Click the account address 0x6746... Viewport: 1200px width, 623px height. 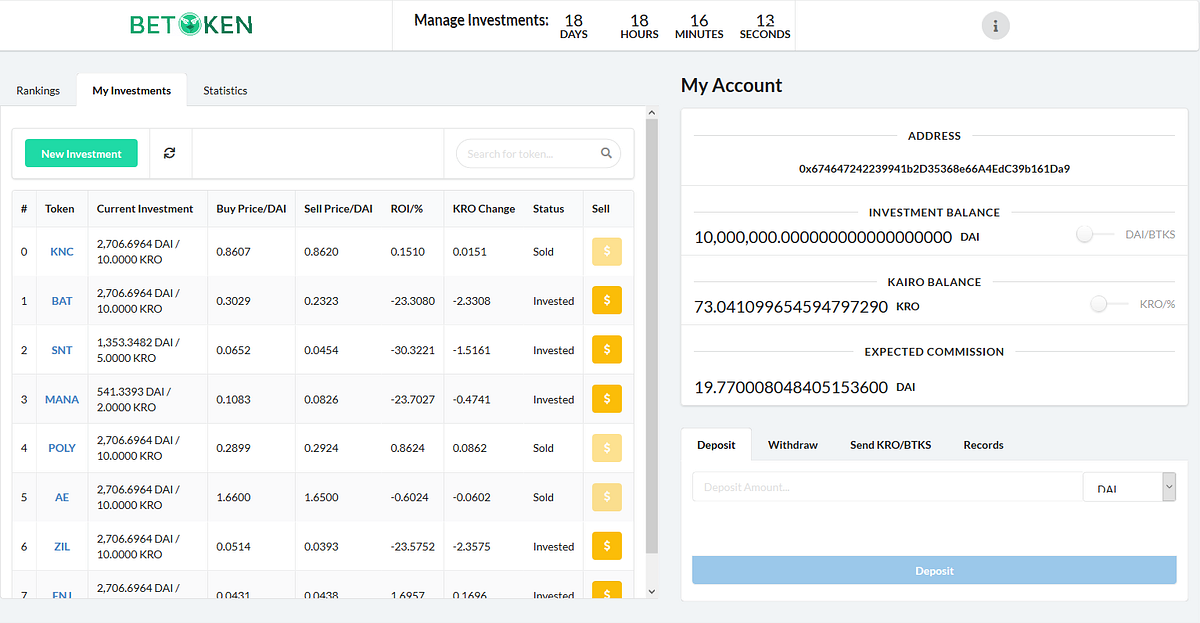[x=934, y=169]
